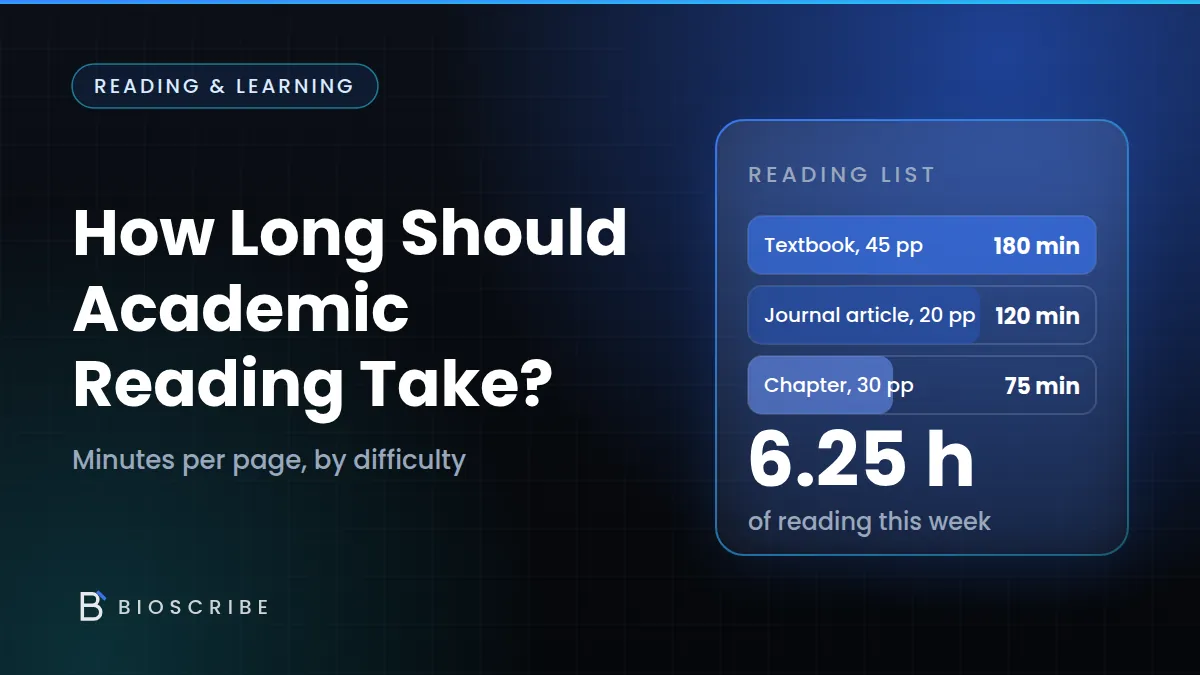
Task: Select the 'Textbook, 45 pp' progress bar
Action: click(x=922, y=245)
